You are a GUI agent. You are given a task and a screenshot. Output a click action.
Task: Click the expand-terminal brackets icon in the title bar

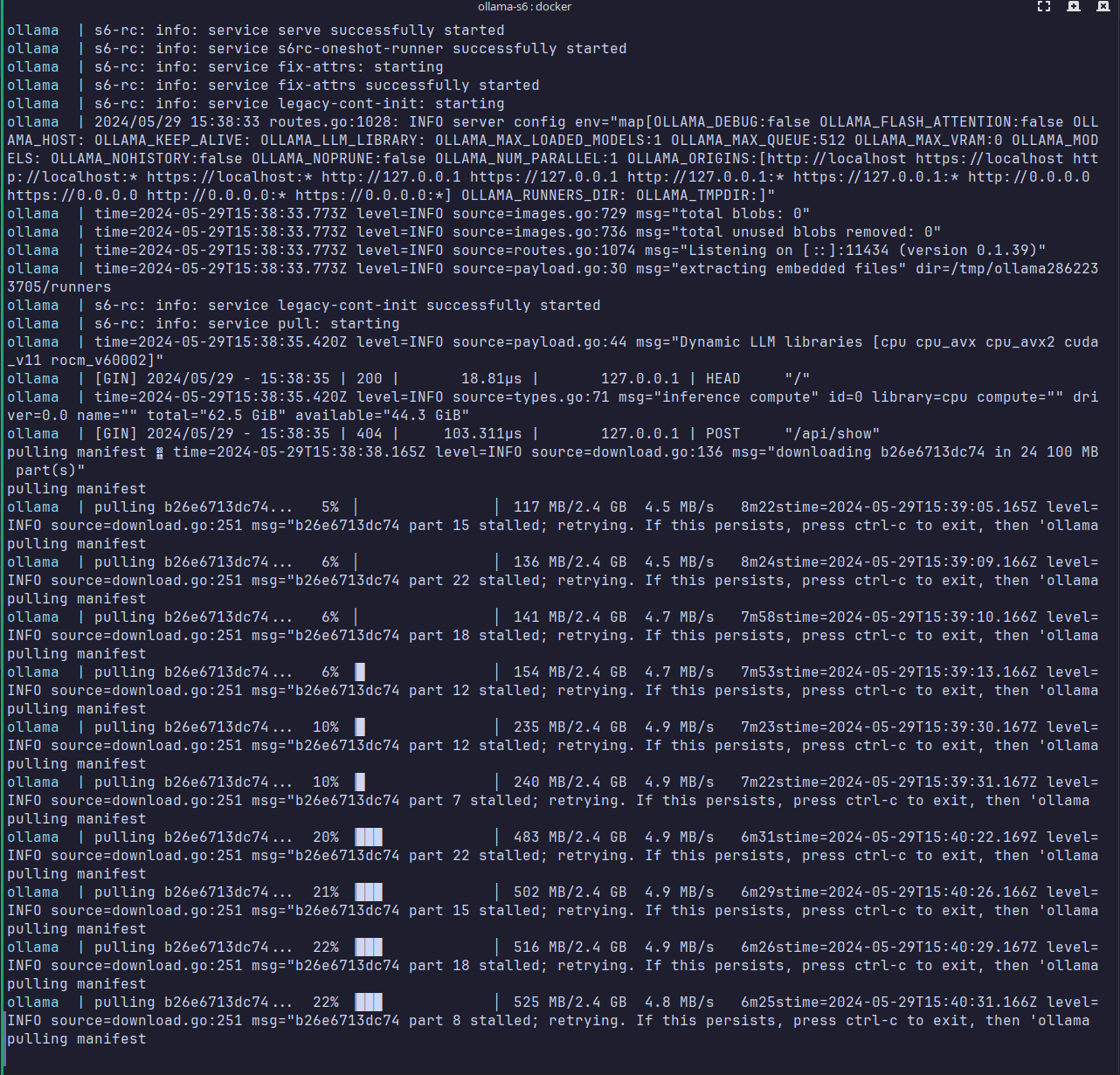pos(1044,6)
